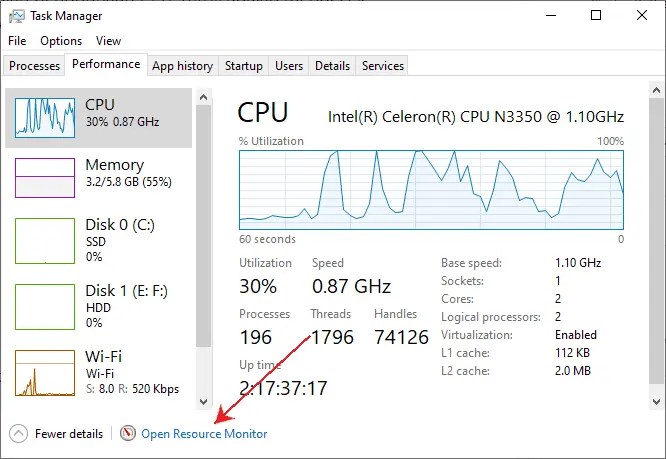The width and height of the screenshot is (666, 459).
Task: Select the CPU performance graph thumbnail
Action: click(x=45, y=118)
